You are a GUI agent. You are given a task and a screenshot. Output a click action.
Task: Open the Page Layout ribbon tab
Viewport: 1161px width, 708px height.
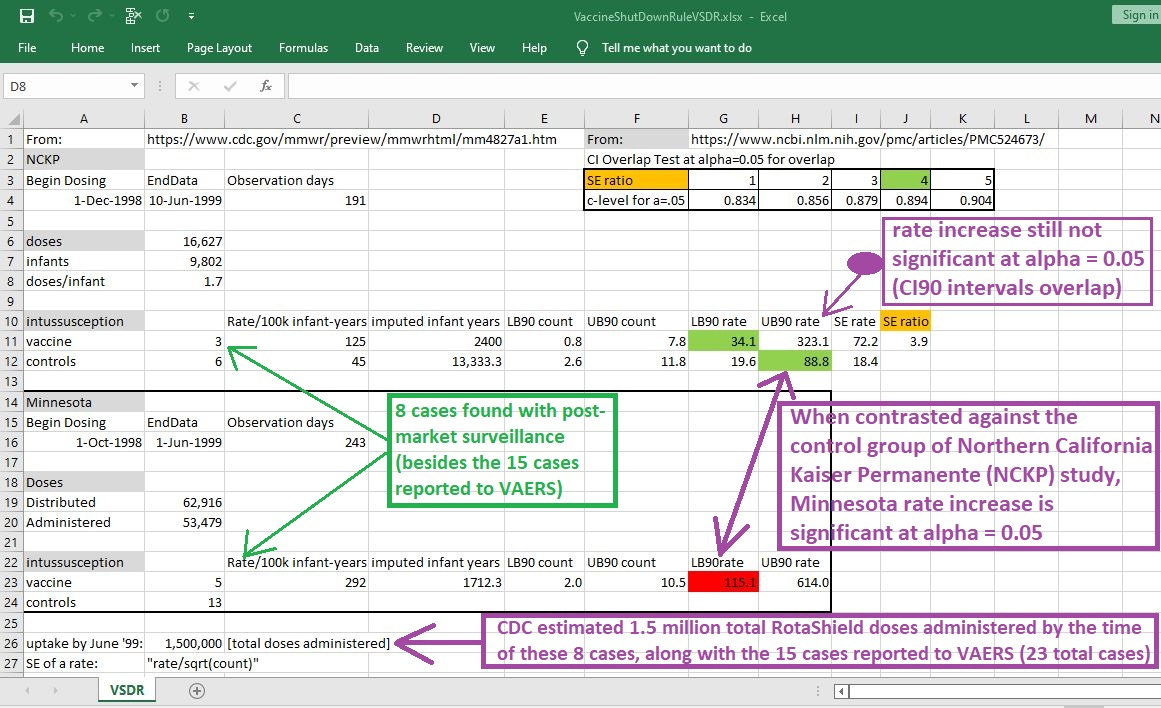[x=219, y=48]
